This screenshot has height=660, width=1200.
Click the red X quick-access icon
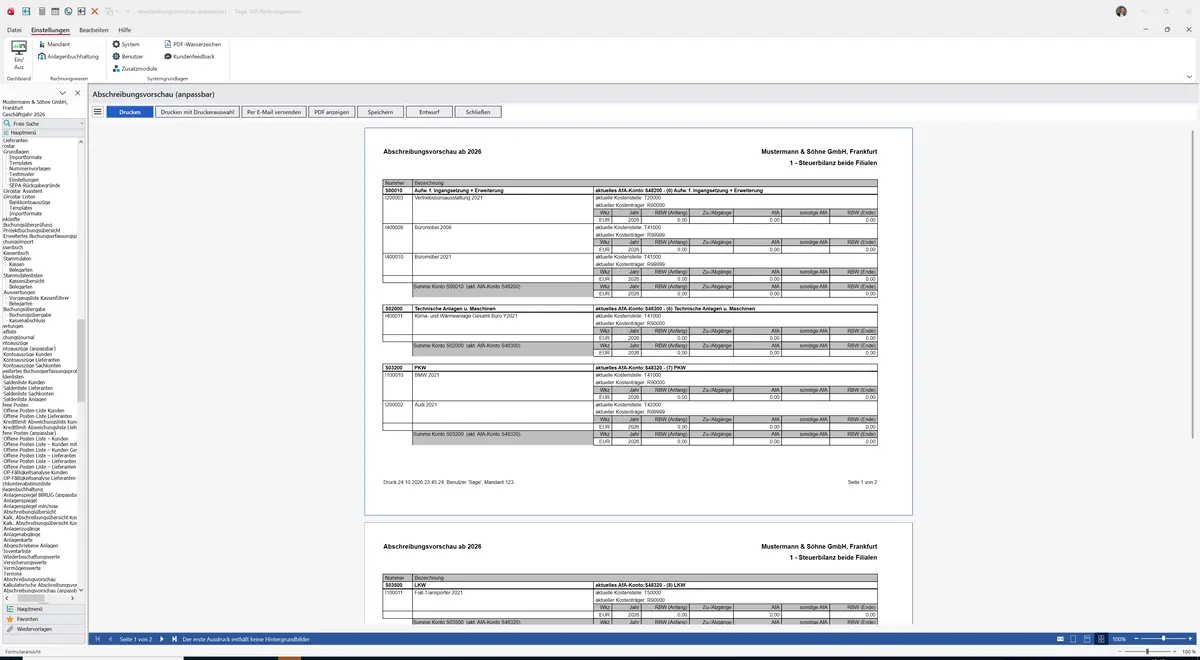point(95,11)
